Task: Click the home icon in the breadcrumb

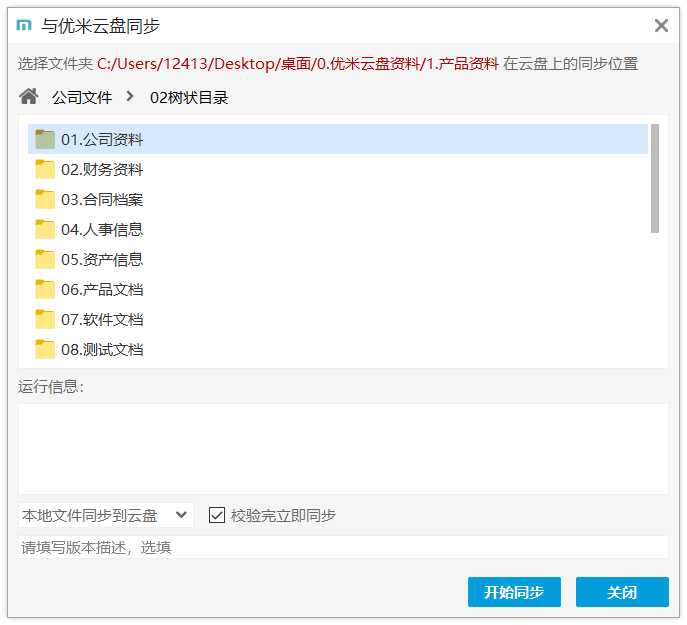Action: tap(29, 97)
